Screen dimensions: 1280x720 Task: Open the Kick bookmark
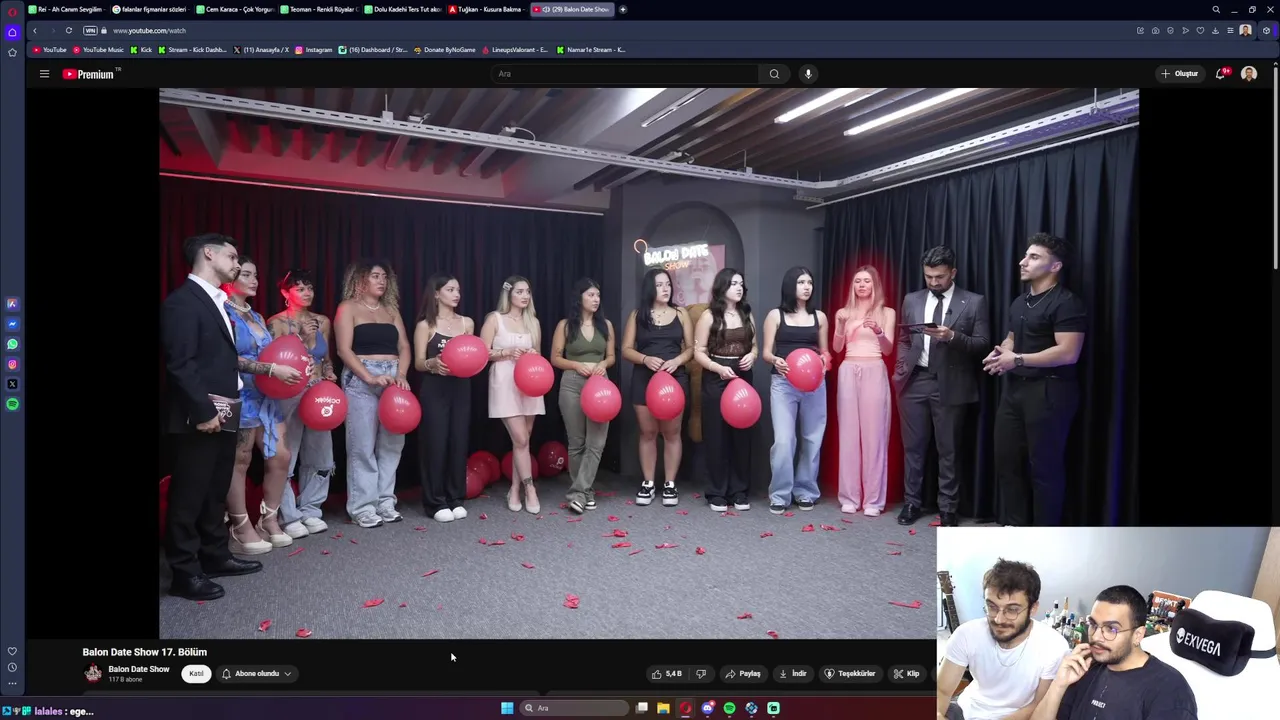[x=142, y=50]
